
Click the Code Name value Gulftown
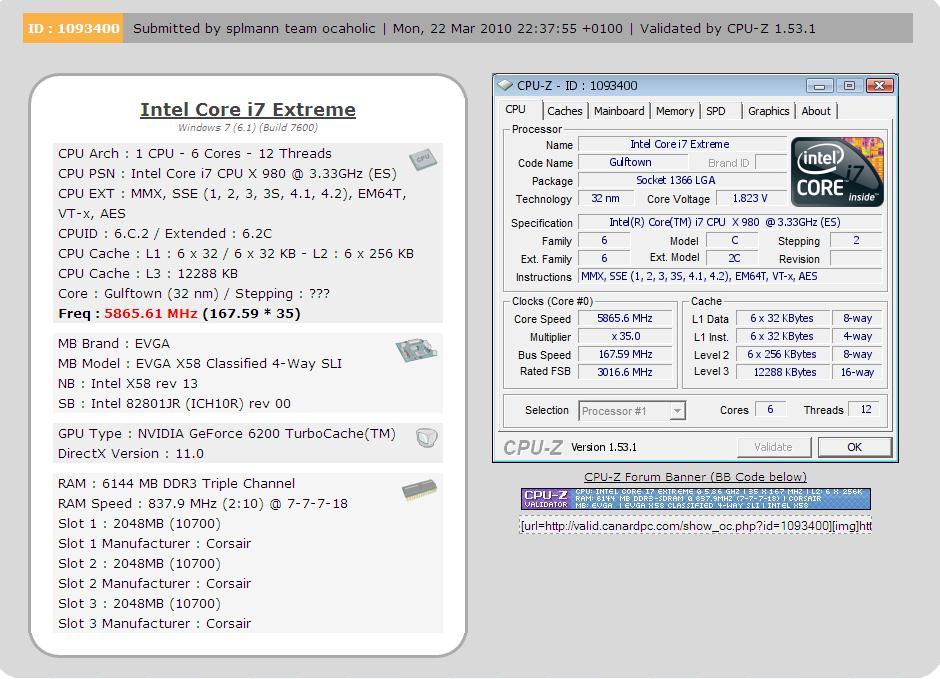(631, 162)
